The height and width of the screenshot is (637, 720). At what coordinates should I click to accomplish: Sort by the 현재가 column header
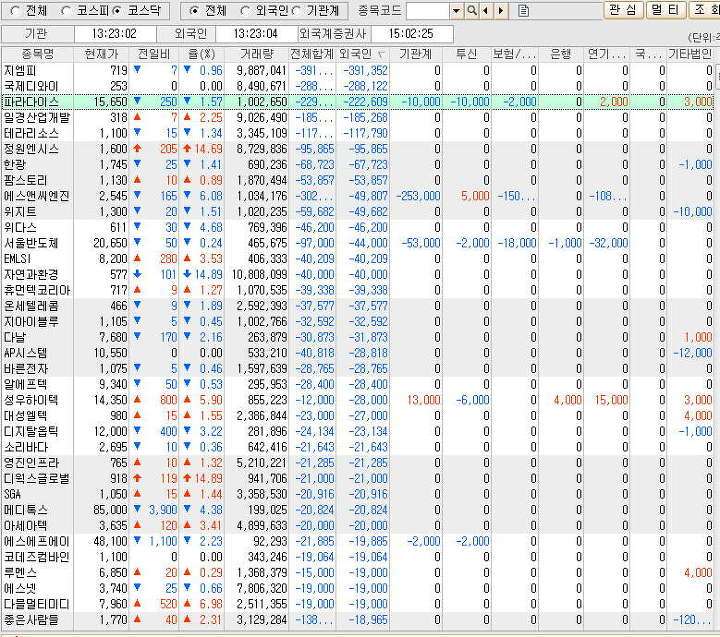point(101,54)
